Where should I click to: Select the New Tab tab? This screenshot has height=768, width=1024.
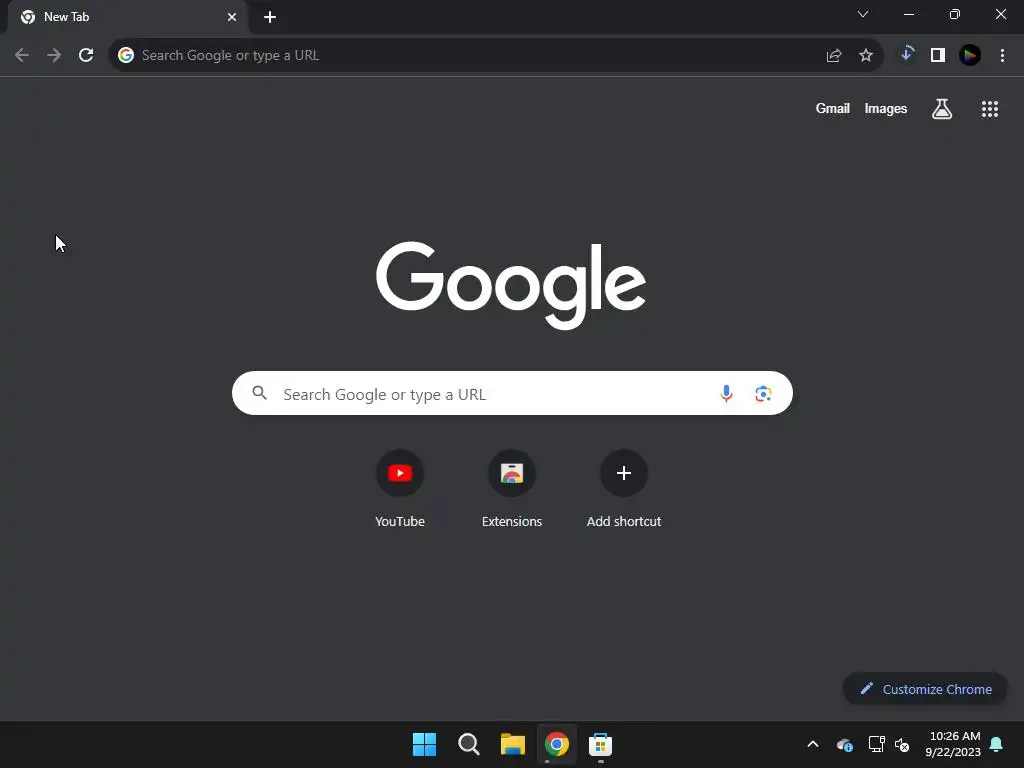(128, 18)
